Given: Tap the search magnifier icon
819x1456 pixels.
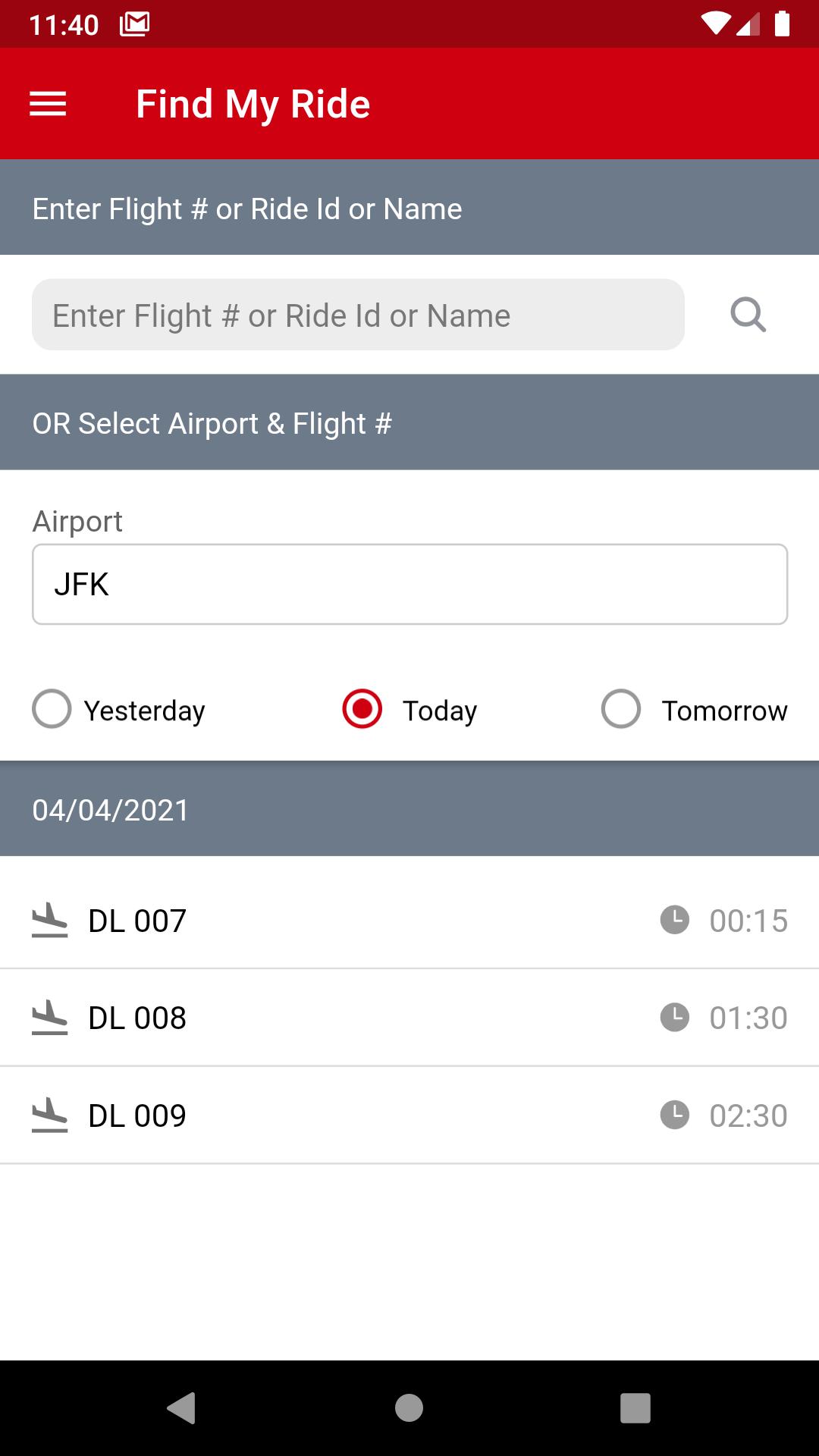Looking at the screenshot, I should click(x=748, y=315).
